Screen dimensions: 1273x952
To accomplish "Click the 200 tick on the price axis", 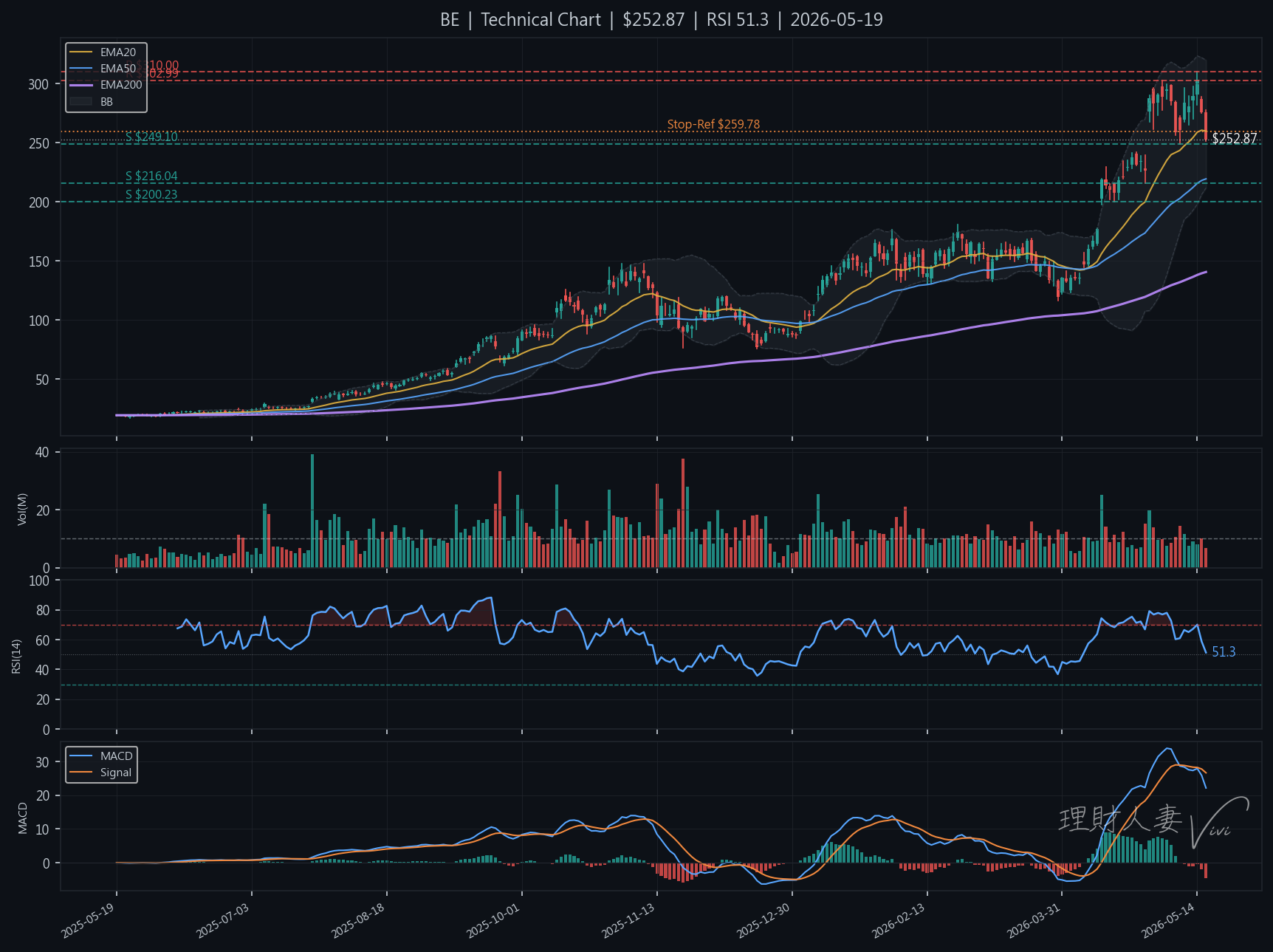I will pos(38,202).
